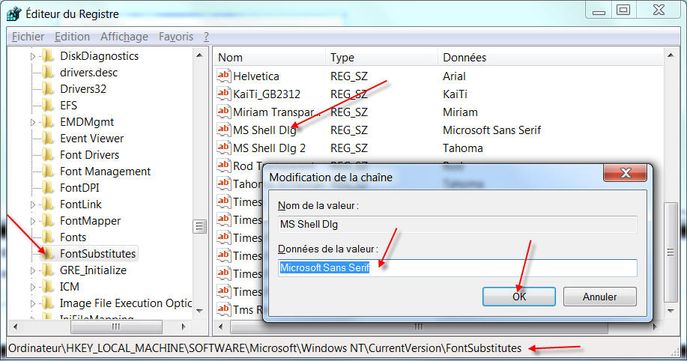Image resolution: width=687 pixels, height=361 pixels.
Task: Select the Helvetica value name
Action: coord(256,76)
